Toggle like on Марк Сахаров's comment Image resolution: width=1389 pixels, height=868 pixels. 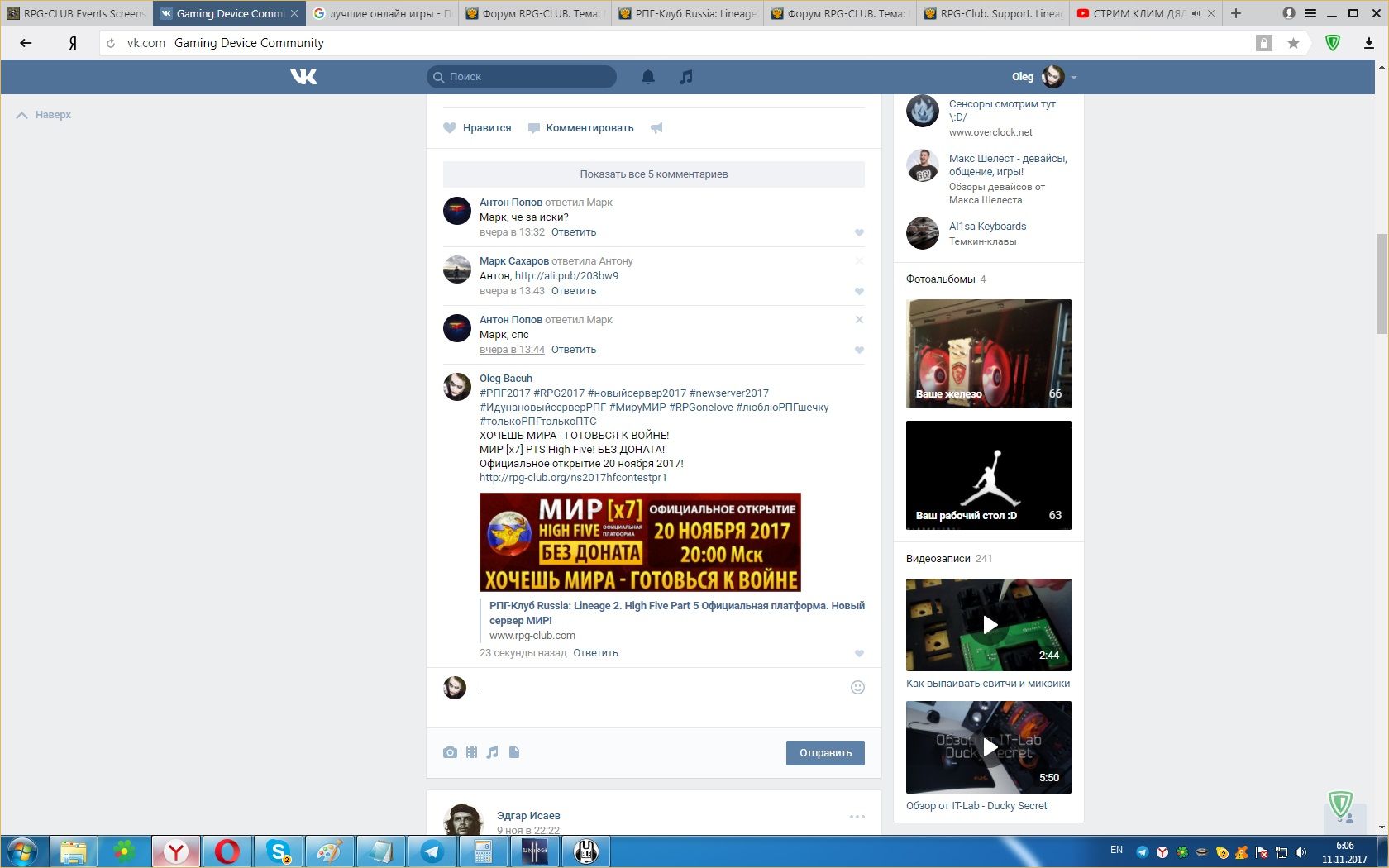859,291
